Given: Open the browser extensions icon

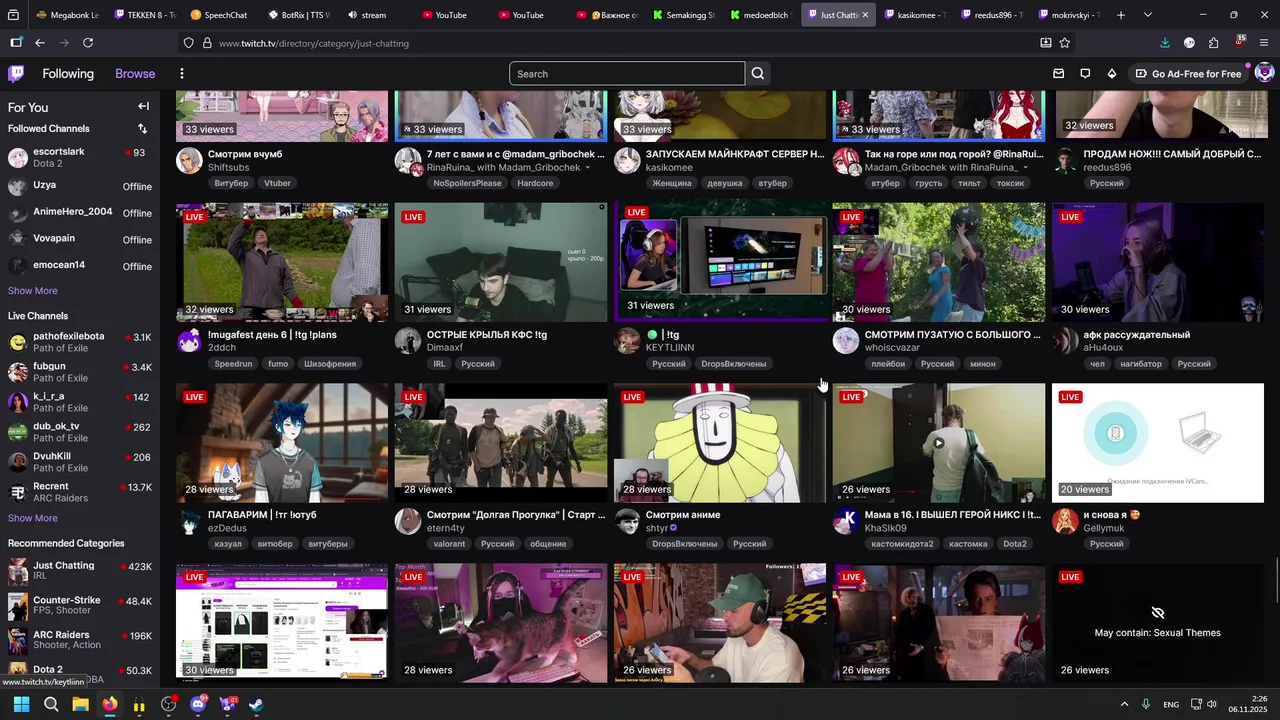Looking at the screenshot, I should [x=1213, y=43].
